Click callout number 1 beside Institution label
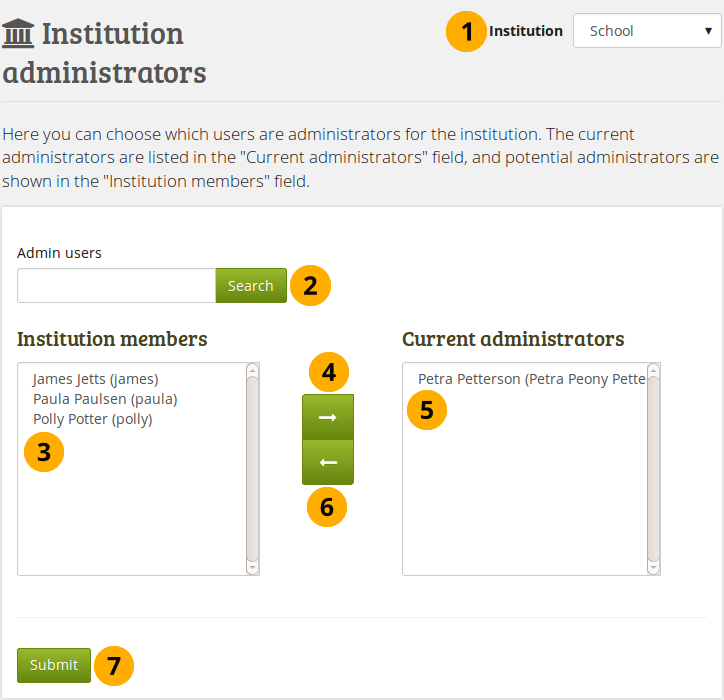724x700 pixels. 466,31
